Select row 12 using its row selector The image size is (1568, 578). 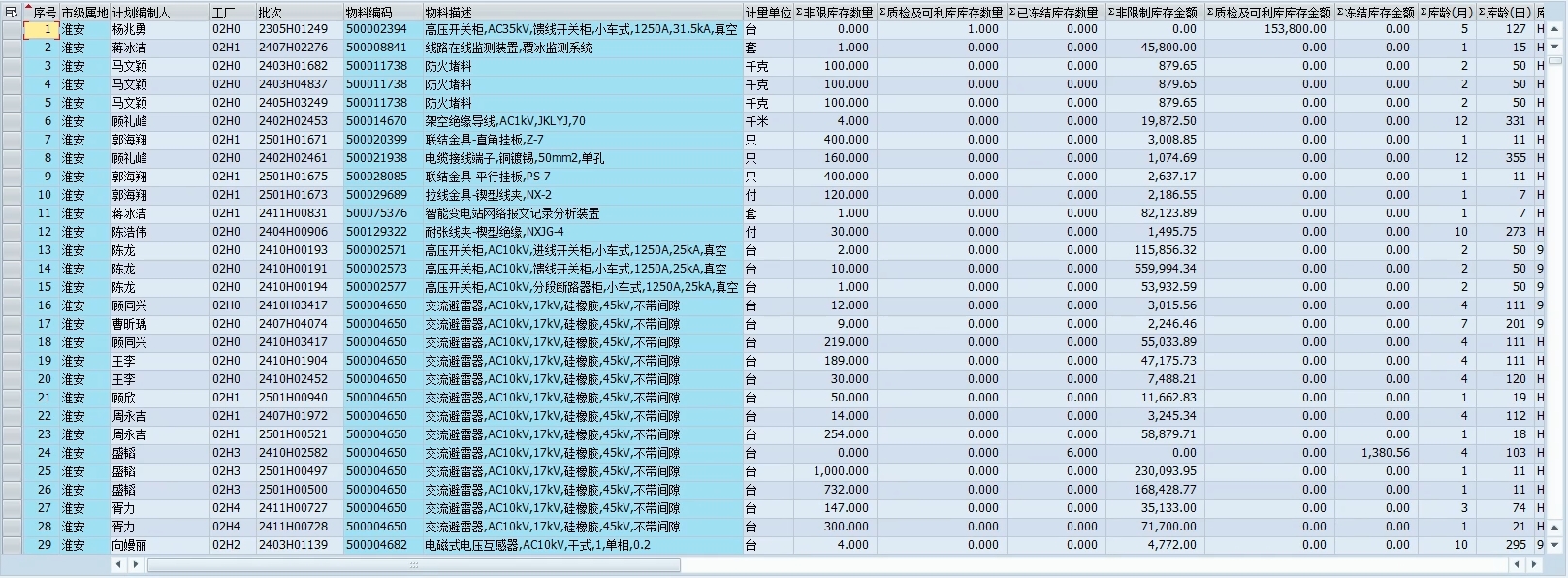11,232
